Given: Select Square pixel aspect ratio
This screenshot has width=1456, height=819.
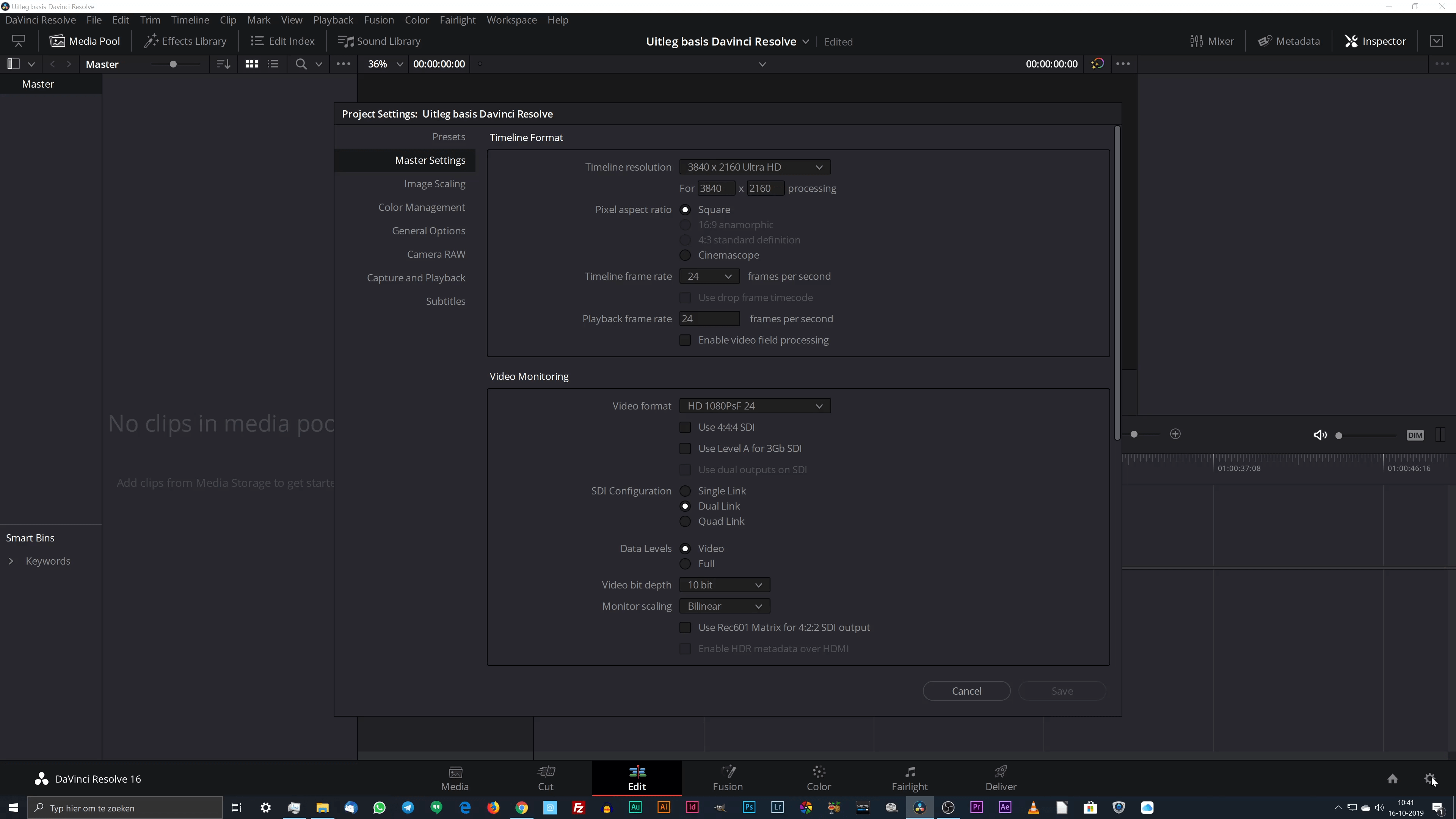Looking at the screenshot, I should click(685, 210).
